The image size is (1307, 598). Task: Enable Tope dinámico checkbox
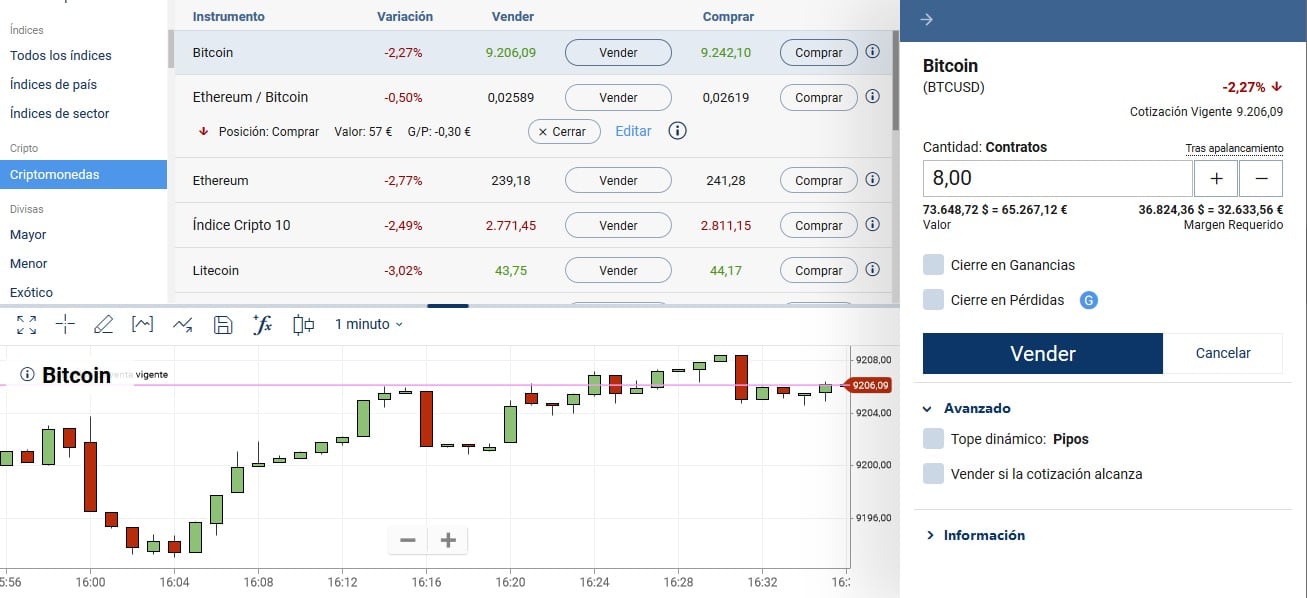click(933, 439)
